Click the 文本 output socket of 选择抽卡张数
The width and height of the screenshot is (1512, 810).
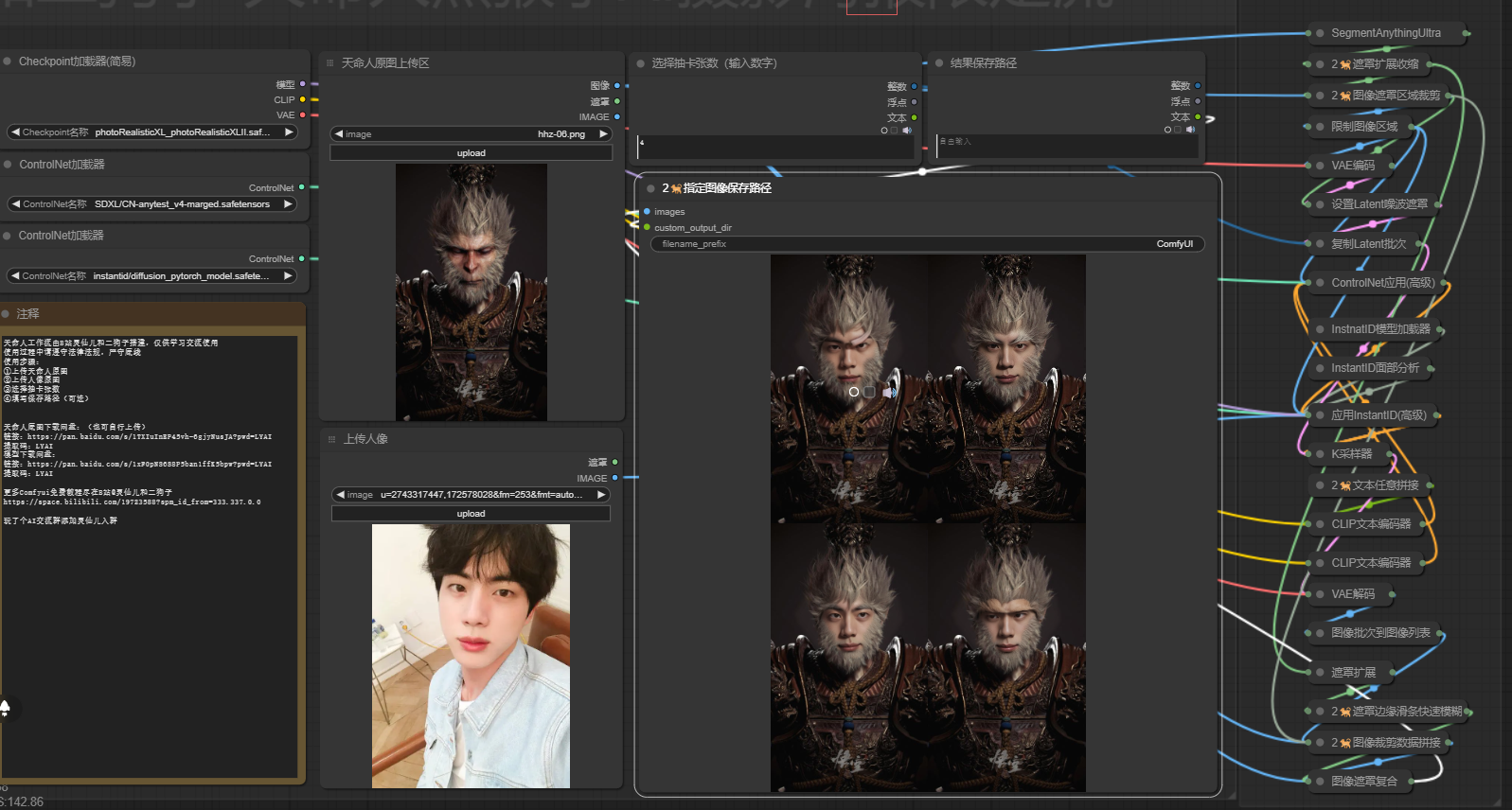pos(914,117)
